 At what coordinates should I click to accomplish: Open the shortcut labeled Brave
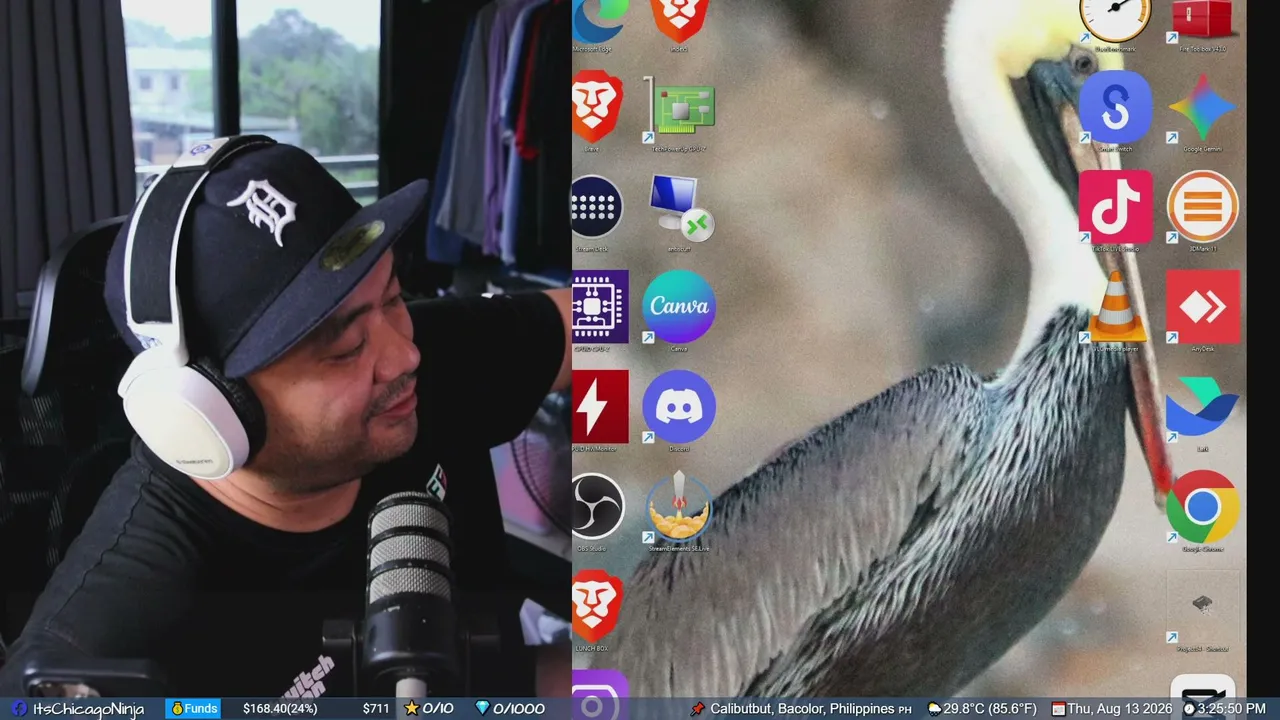pos(597,108)
